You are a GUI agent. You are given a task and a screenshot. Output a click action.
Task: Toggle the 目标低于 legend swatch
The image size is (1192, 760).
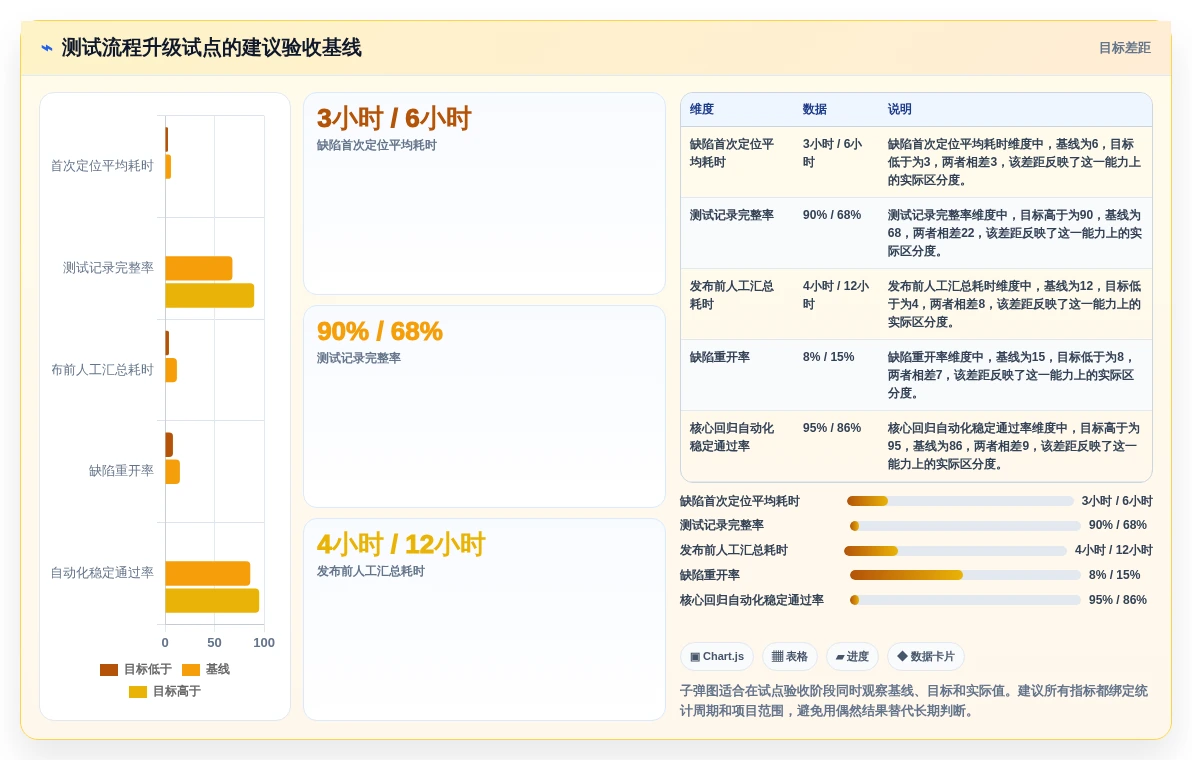(109, 670)
